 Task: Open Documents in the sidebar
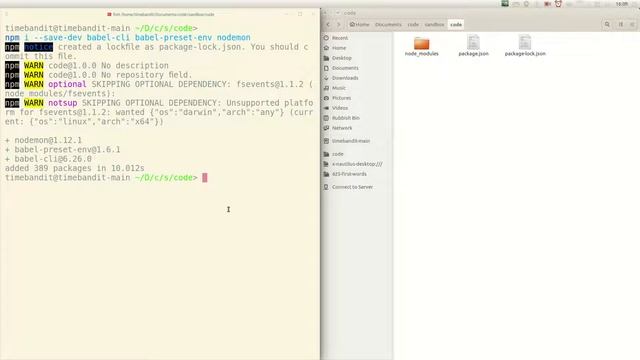(345, 68)
